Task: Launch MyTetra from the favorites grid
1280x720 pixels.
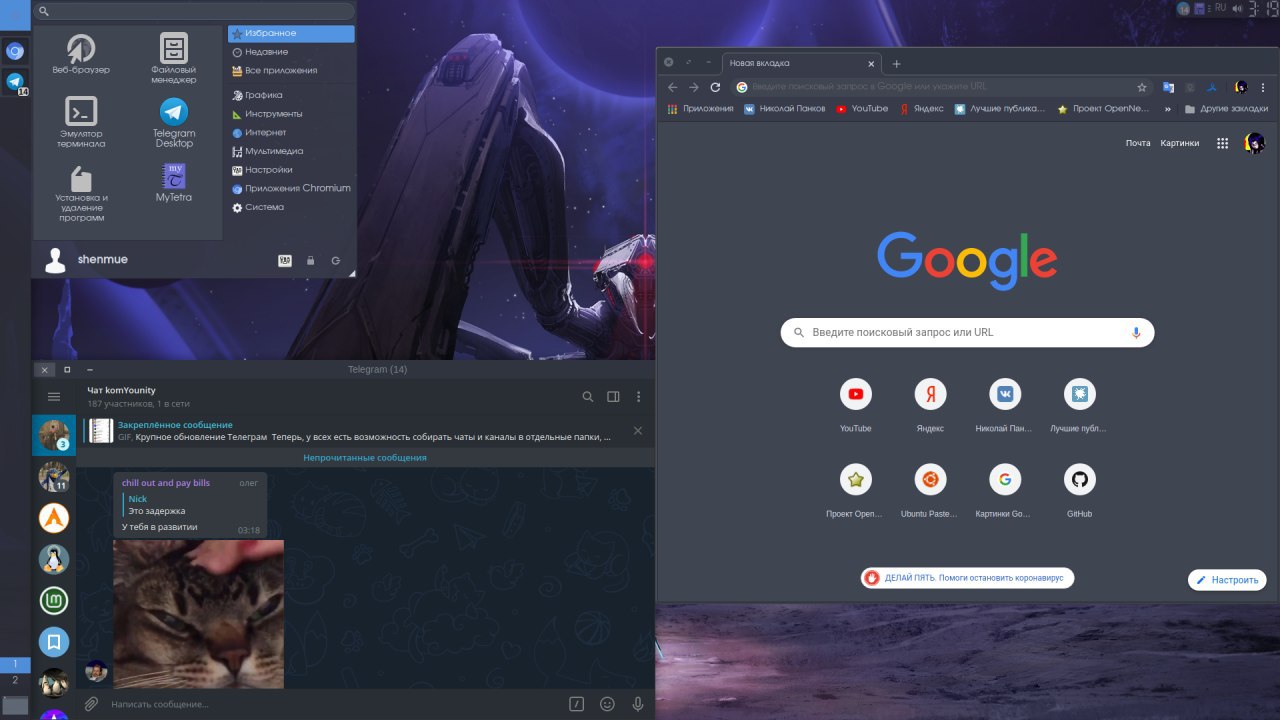Action: pos(174,182)
